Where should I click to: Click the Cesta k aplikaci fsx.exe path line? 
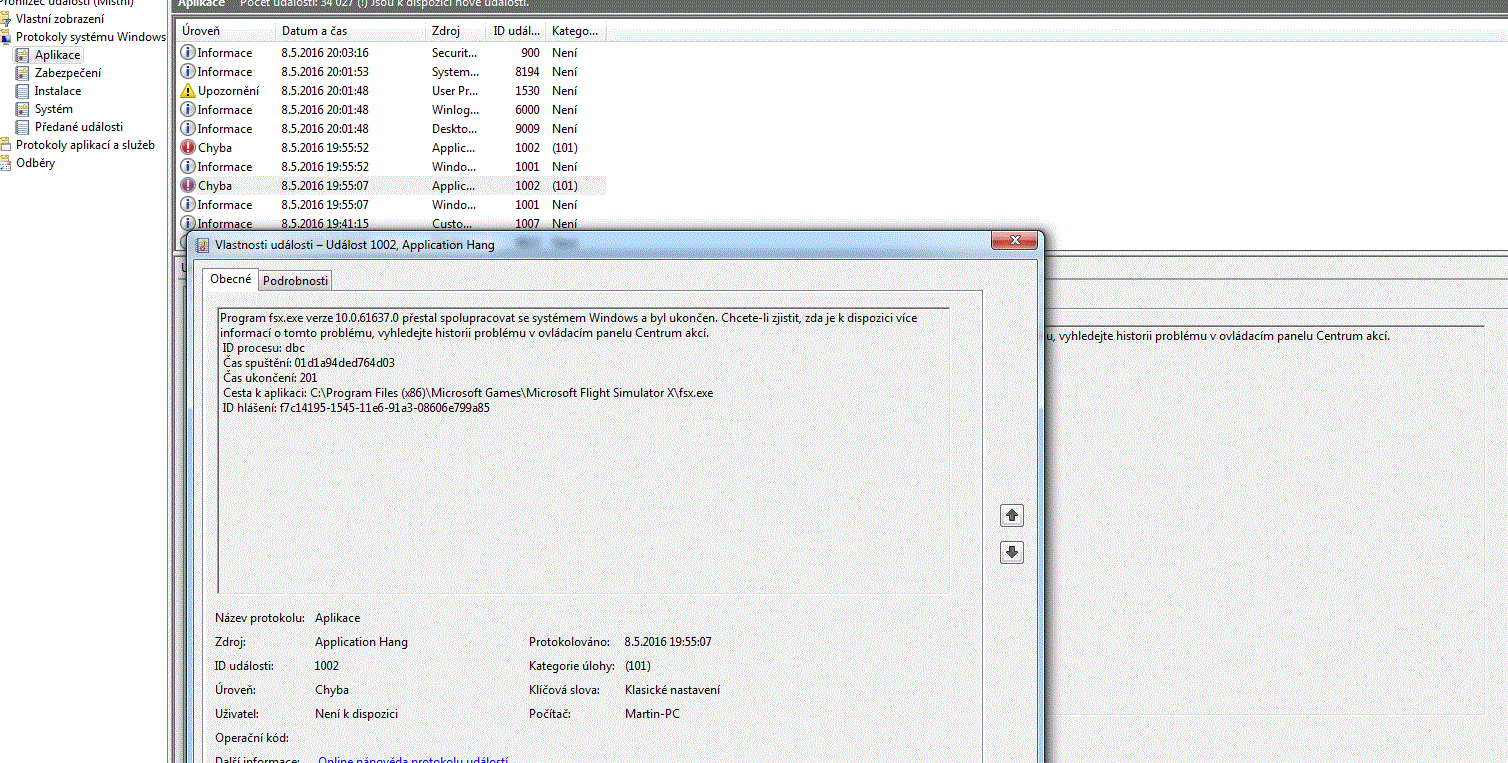[468, 393]
